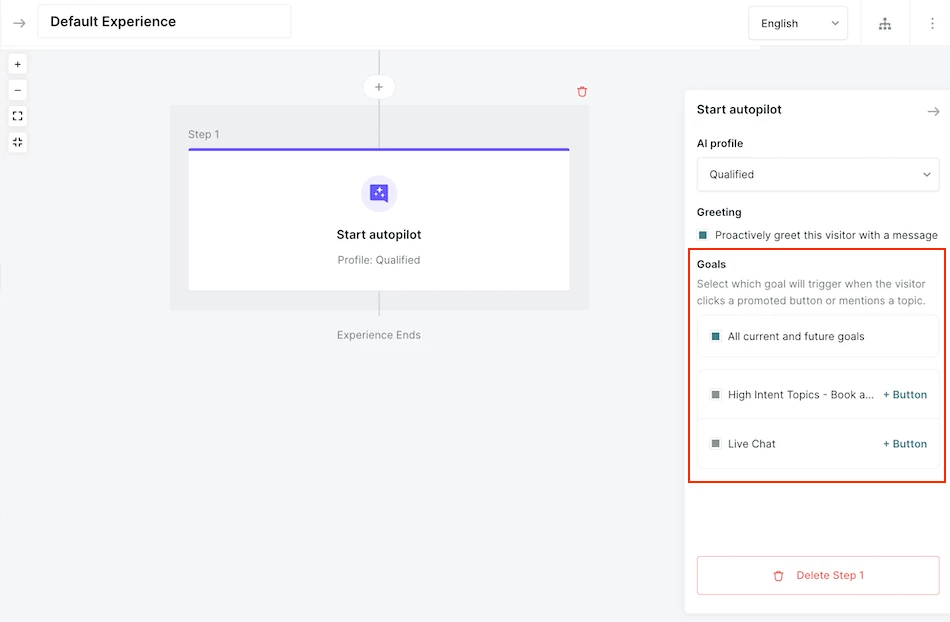Delete Step 1 with red trash icon on canvas
Image resolution: width=950 pixels, height=622 pixels.
pyautogui.click(x=582, y=92)
